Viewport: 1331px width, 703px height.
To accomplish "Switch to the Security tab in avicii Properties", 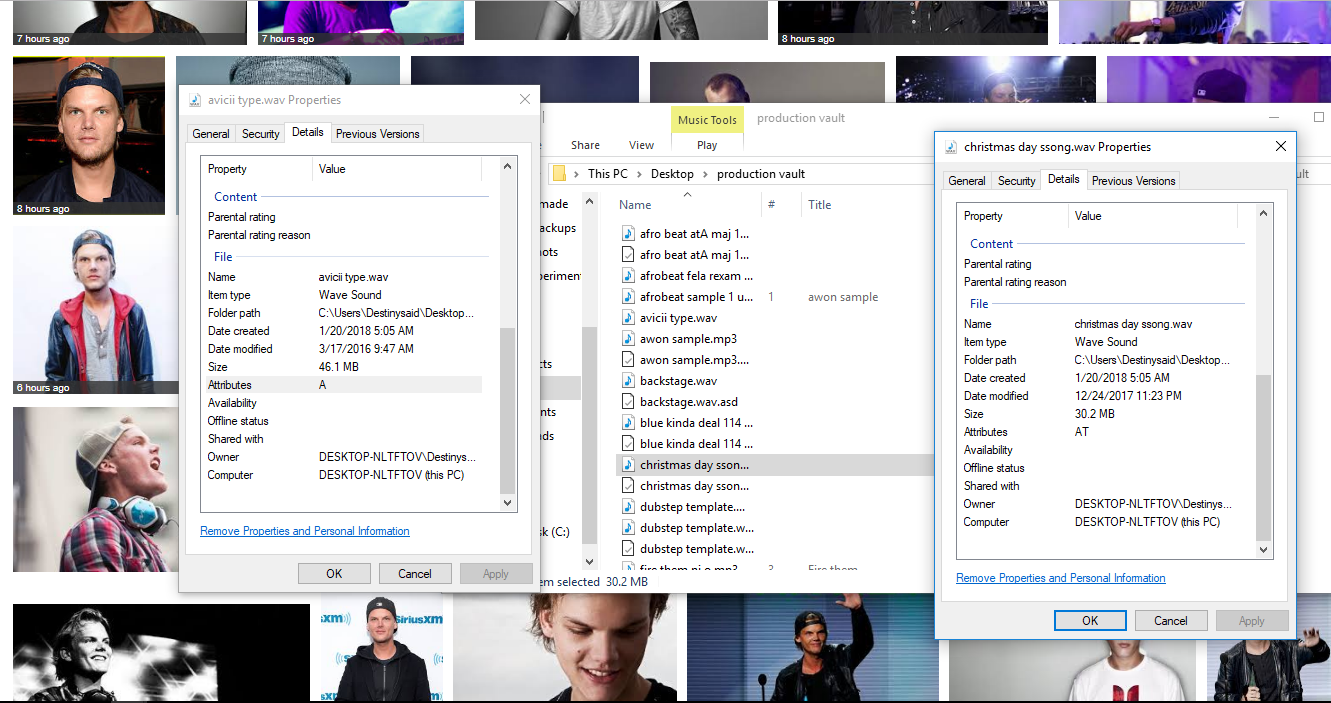I will click(260, 133).
